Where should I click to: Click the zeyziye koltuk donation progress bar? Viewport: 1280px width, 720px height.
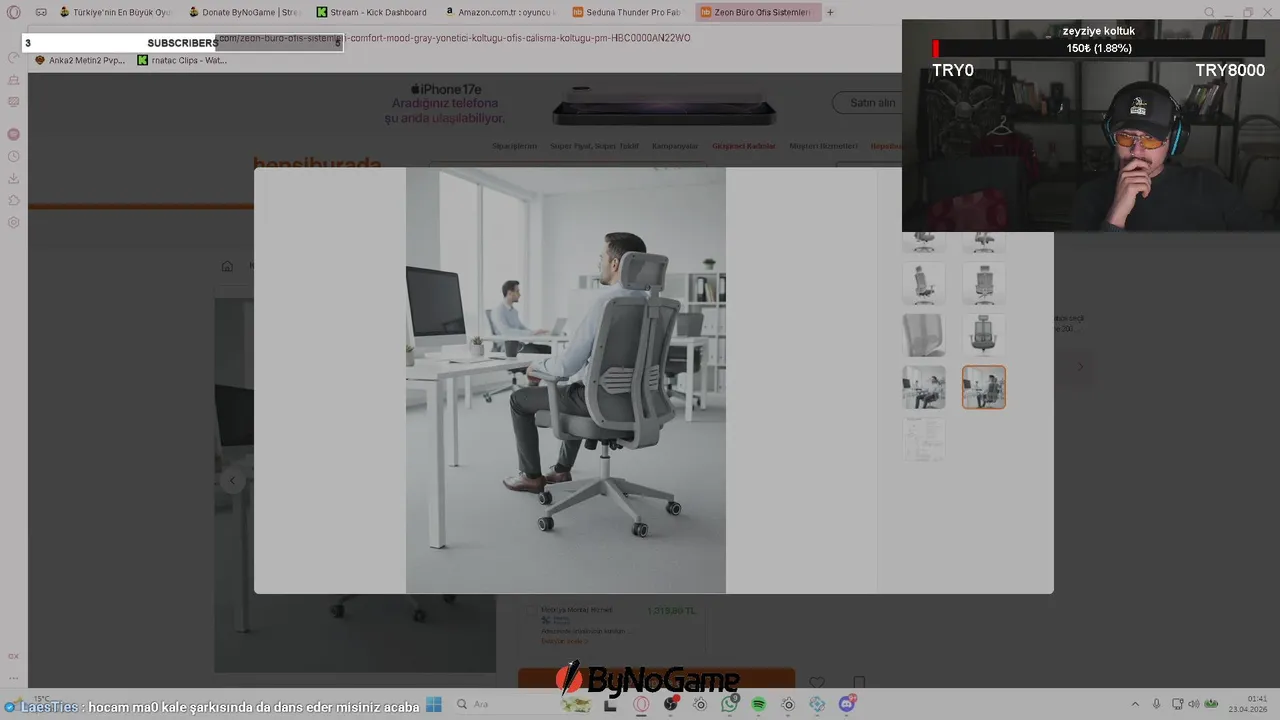1098,48
